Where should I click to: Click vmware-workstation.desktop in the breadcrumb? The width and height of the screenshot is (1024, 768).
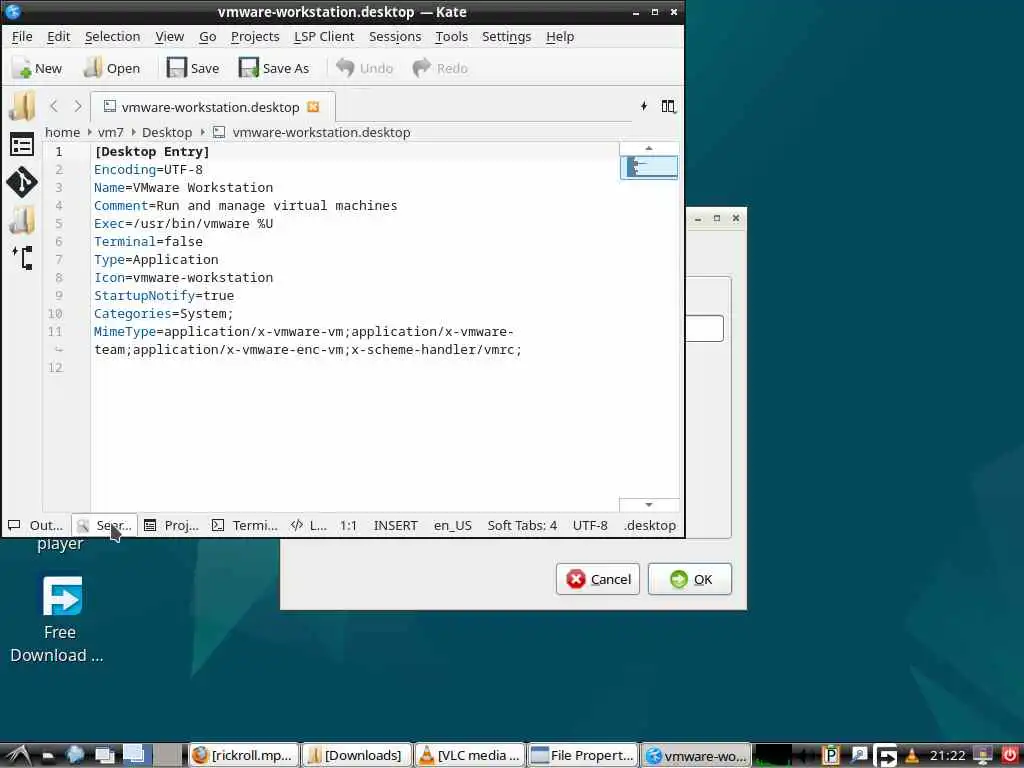(321, 133)
